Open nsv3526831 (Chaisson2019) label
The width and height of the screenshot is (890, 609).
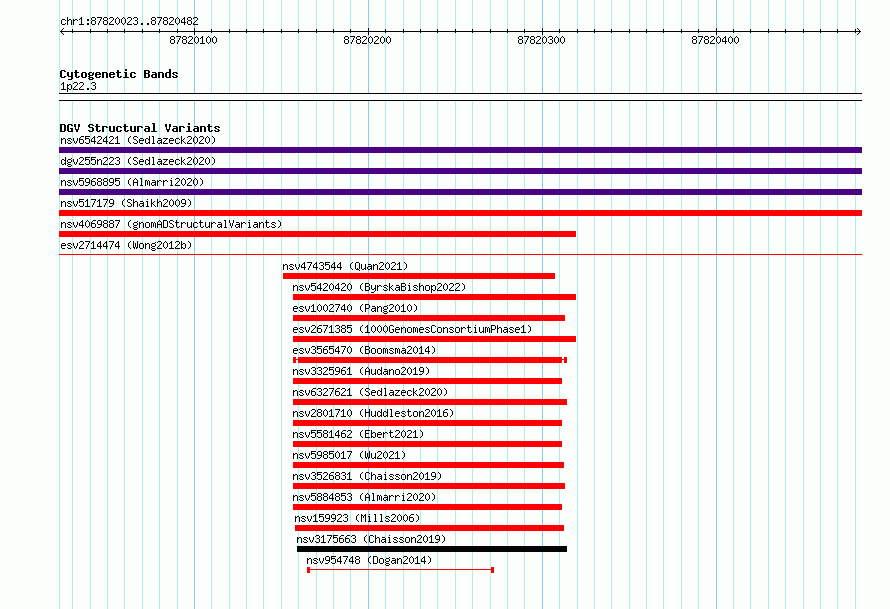pyautogui.click(x=367, y=476)
